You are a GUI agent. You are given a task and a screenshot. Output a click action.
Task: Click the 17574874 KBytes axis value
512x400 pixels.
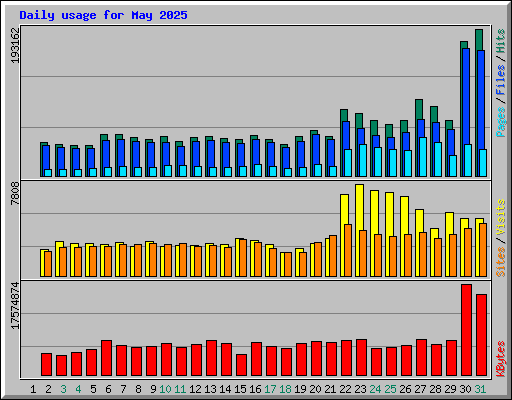point(15,305)
